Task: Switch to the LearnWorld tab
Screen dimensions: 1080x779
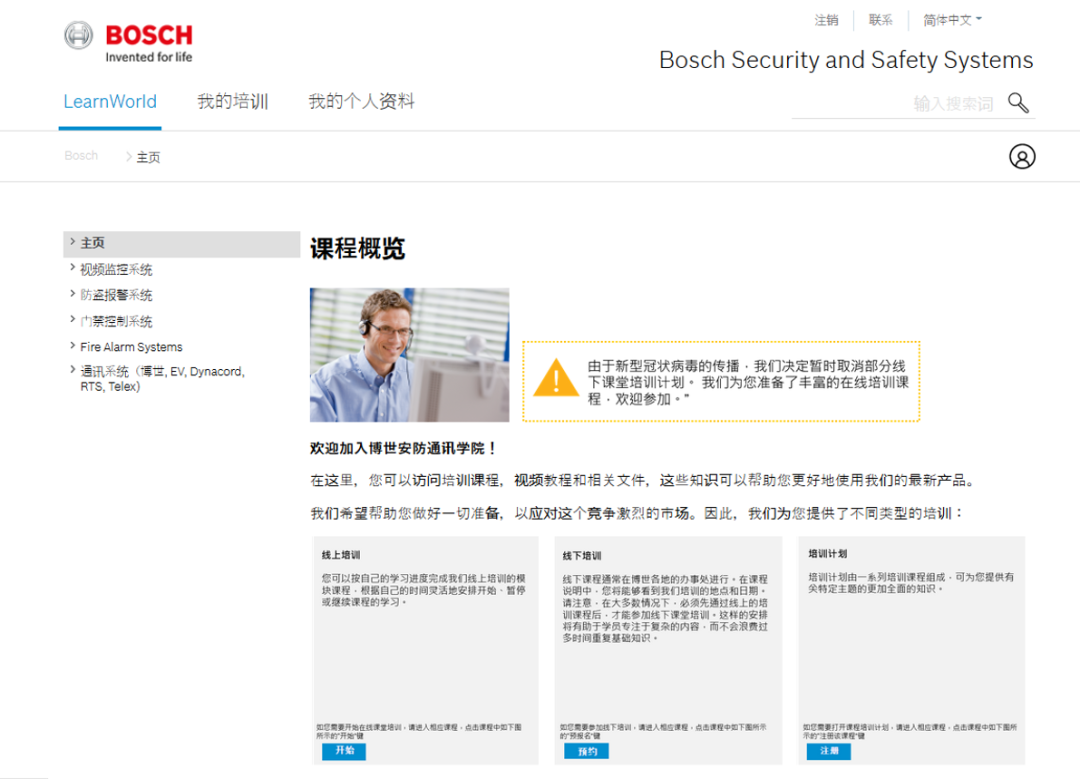Action: pyautogui.click(x=110, y=102)
